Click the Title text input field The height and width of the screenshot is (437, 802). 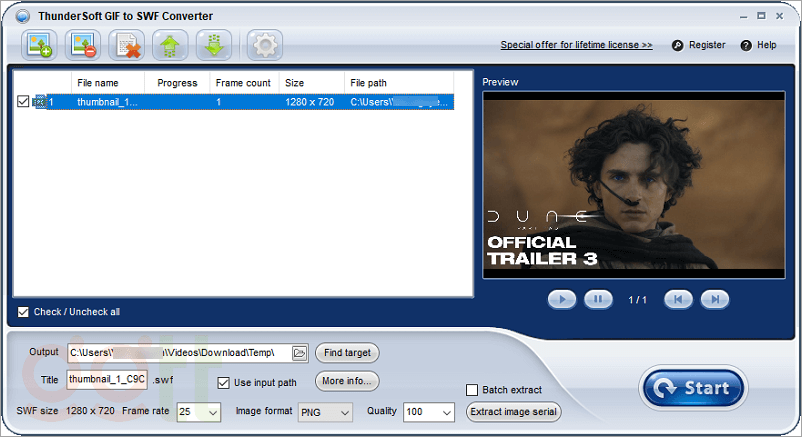click(x=107, y=380)
